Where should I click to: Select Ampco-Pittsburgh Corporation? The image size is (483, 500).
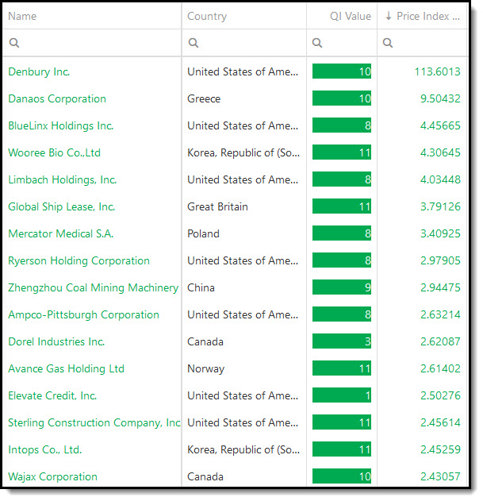(x=84, y=315)
